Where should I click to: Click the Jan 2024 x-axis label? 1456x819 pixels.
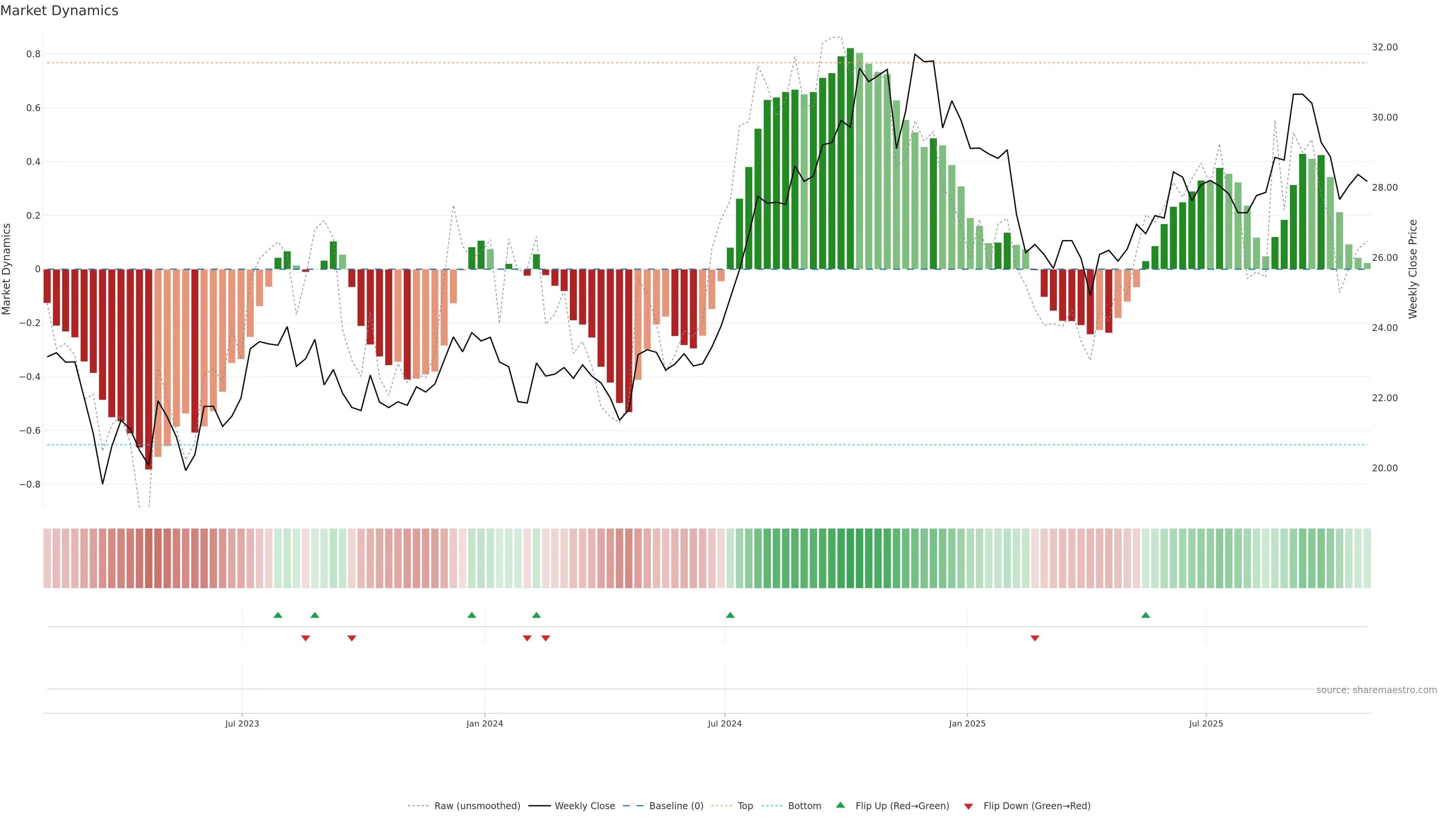coord(485,723)
